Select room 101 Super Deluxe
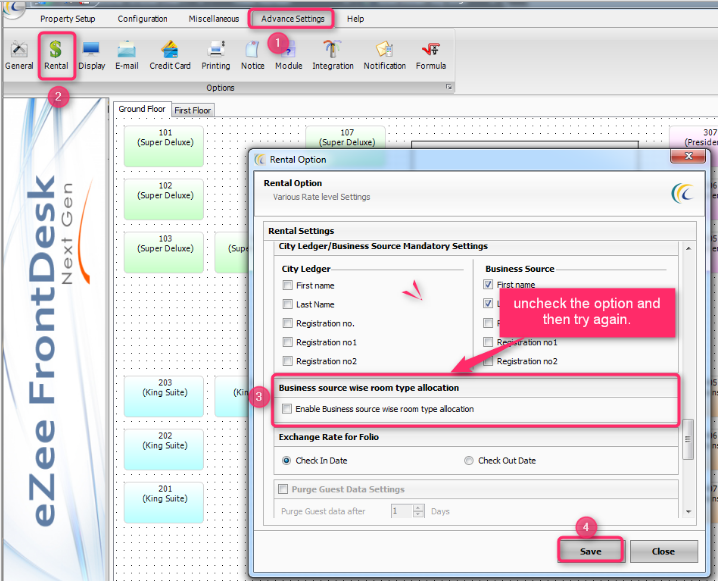718x584 pixels. click(164, 146)
